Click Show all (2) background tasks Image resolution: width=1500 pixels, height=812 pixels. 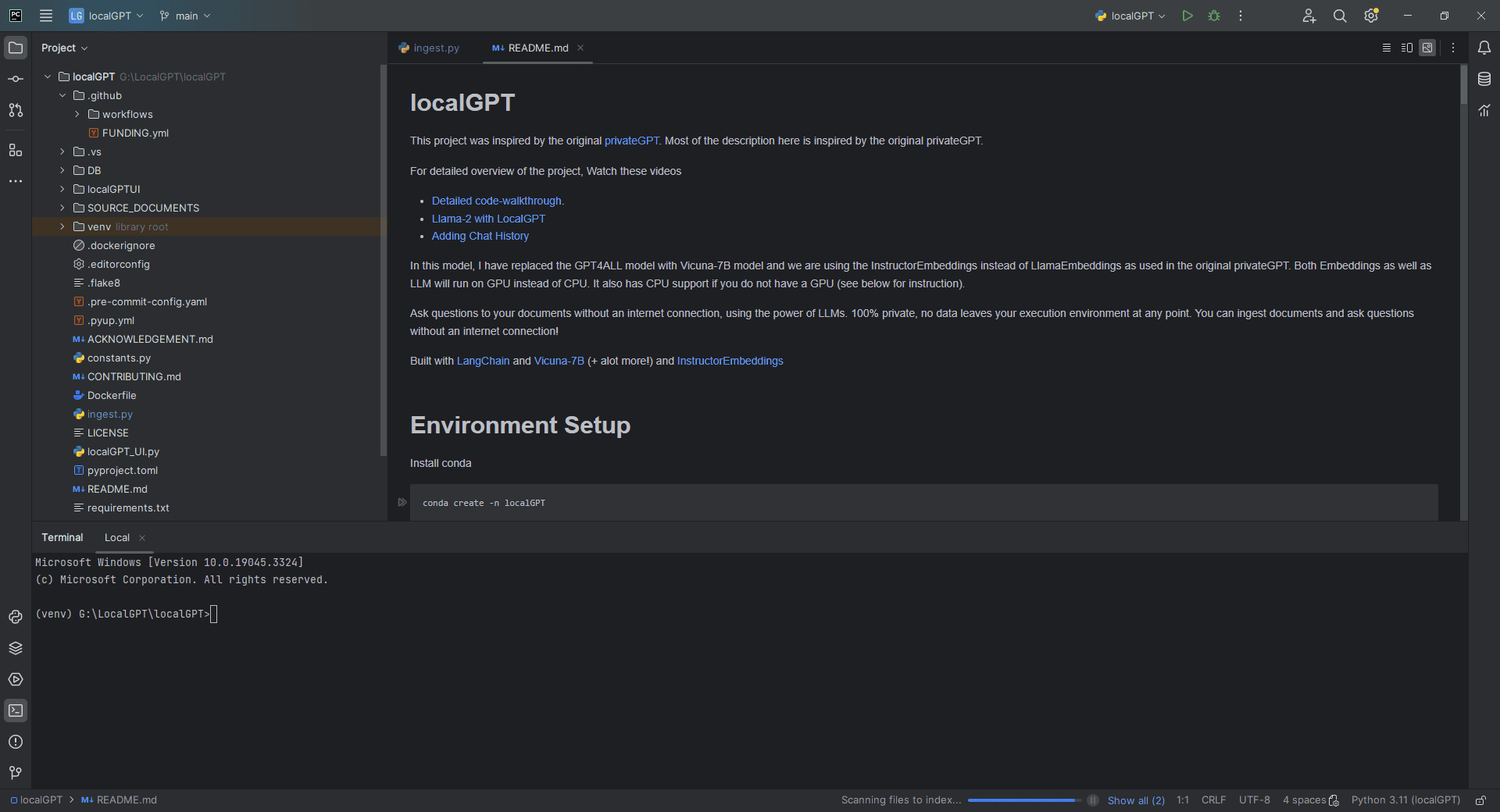(x=1136, y=800)
